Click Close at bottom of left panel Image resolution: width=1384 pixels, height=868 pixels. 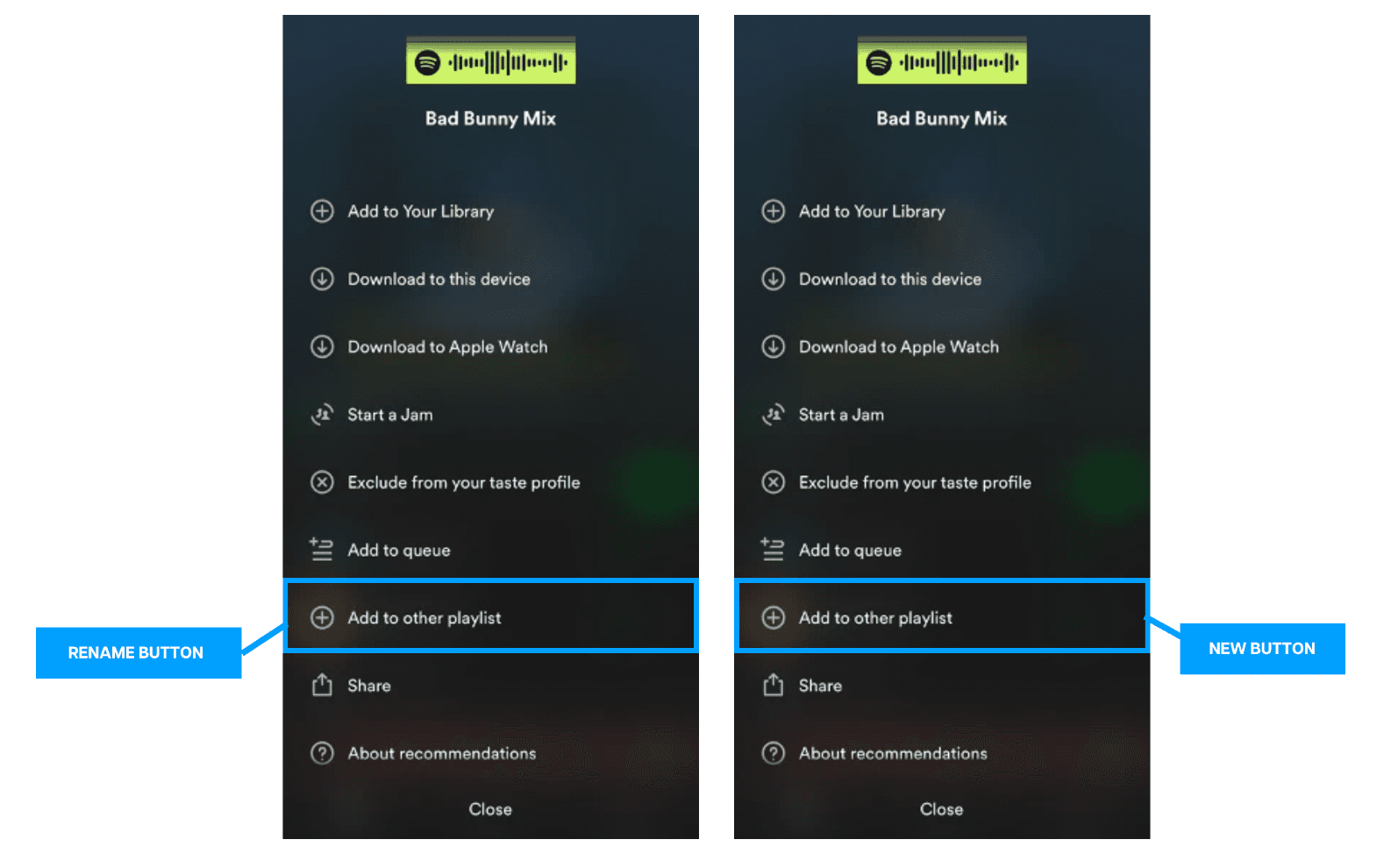tap(490, 809)
